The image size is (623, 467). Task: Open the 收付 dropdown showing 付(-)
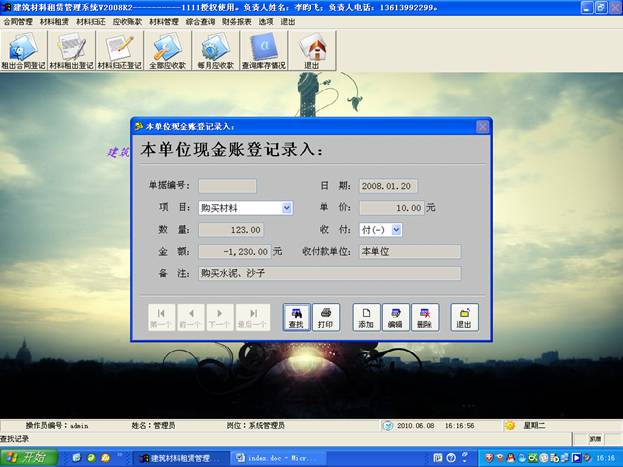(397, 230)
